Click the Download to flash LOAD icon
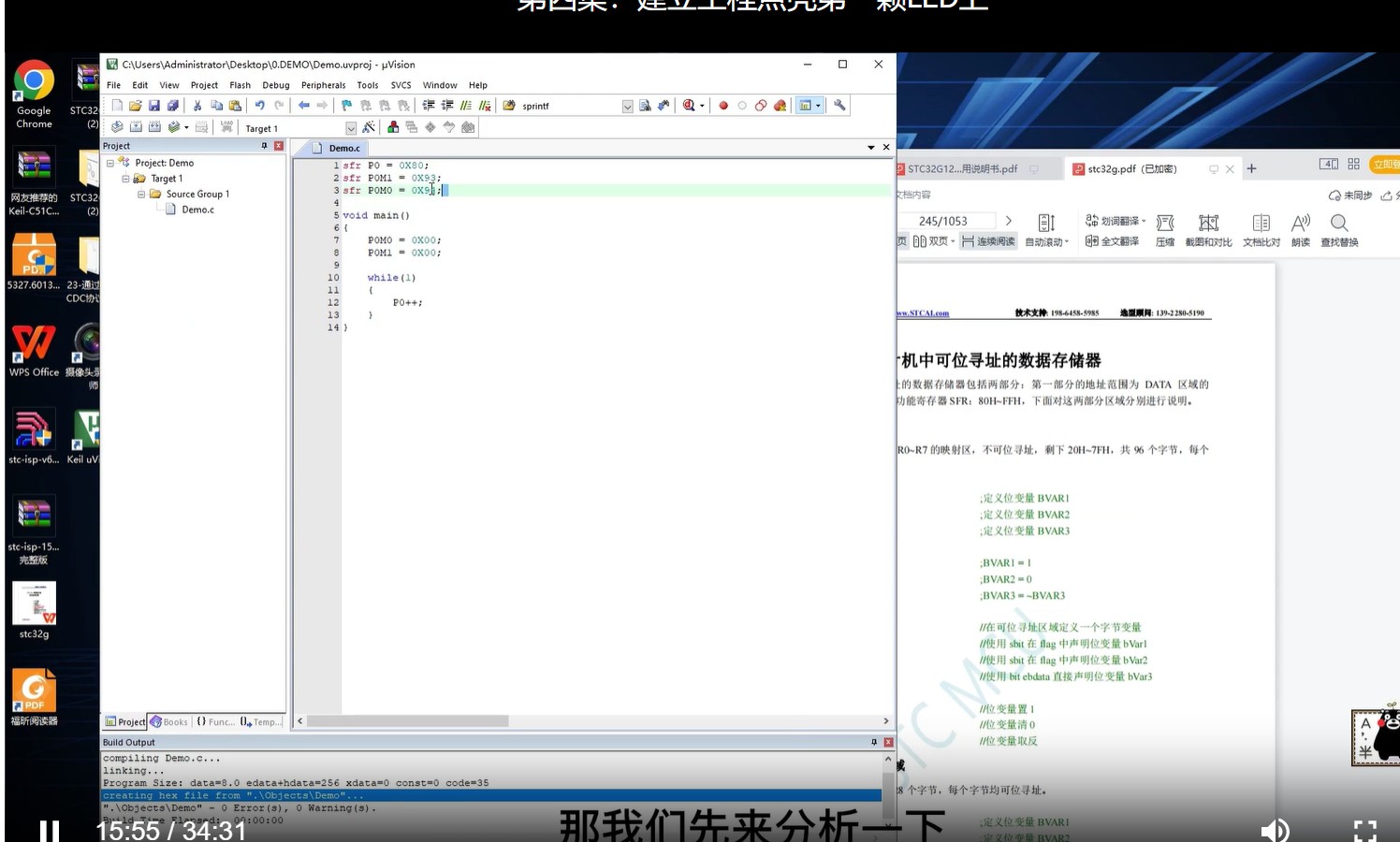 [226, 127]
